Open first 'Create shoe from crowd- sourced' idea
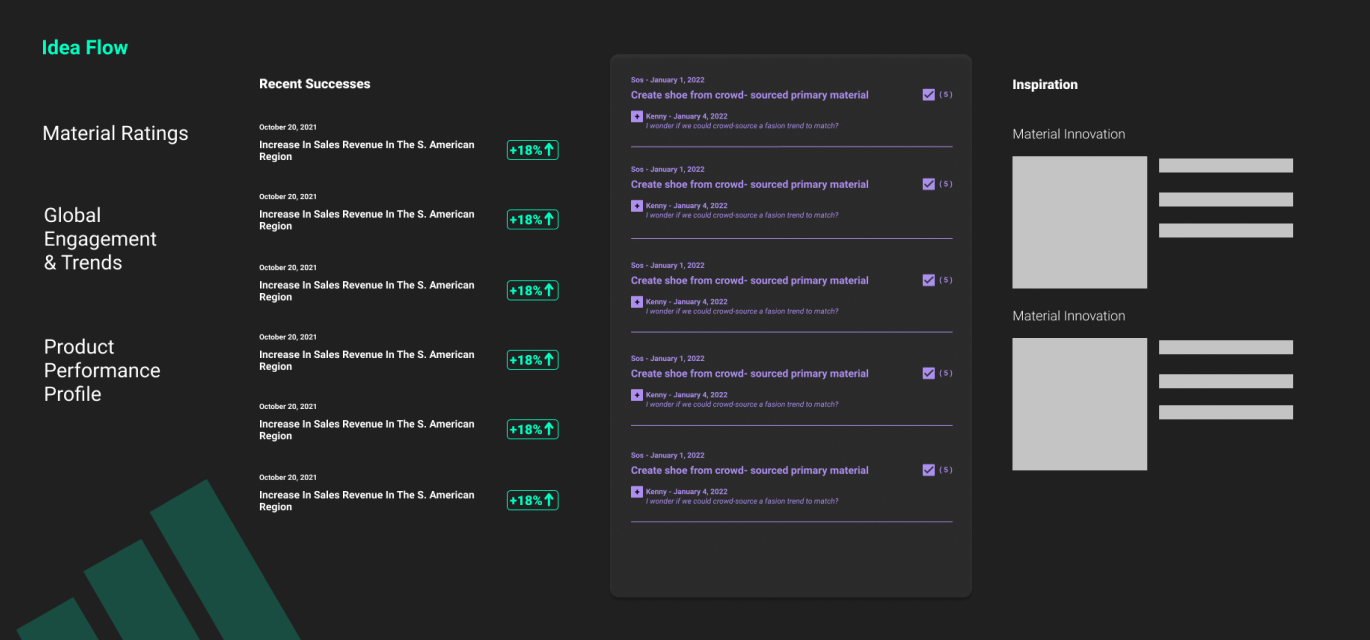1370x640 pixels. 750,95
